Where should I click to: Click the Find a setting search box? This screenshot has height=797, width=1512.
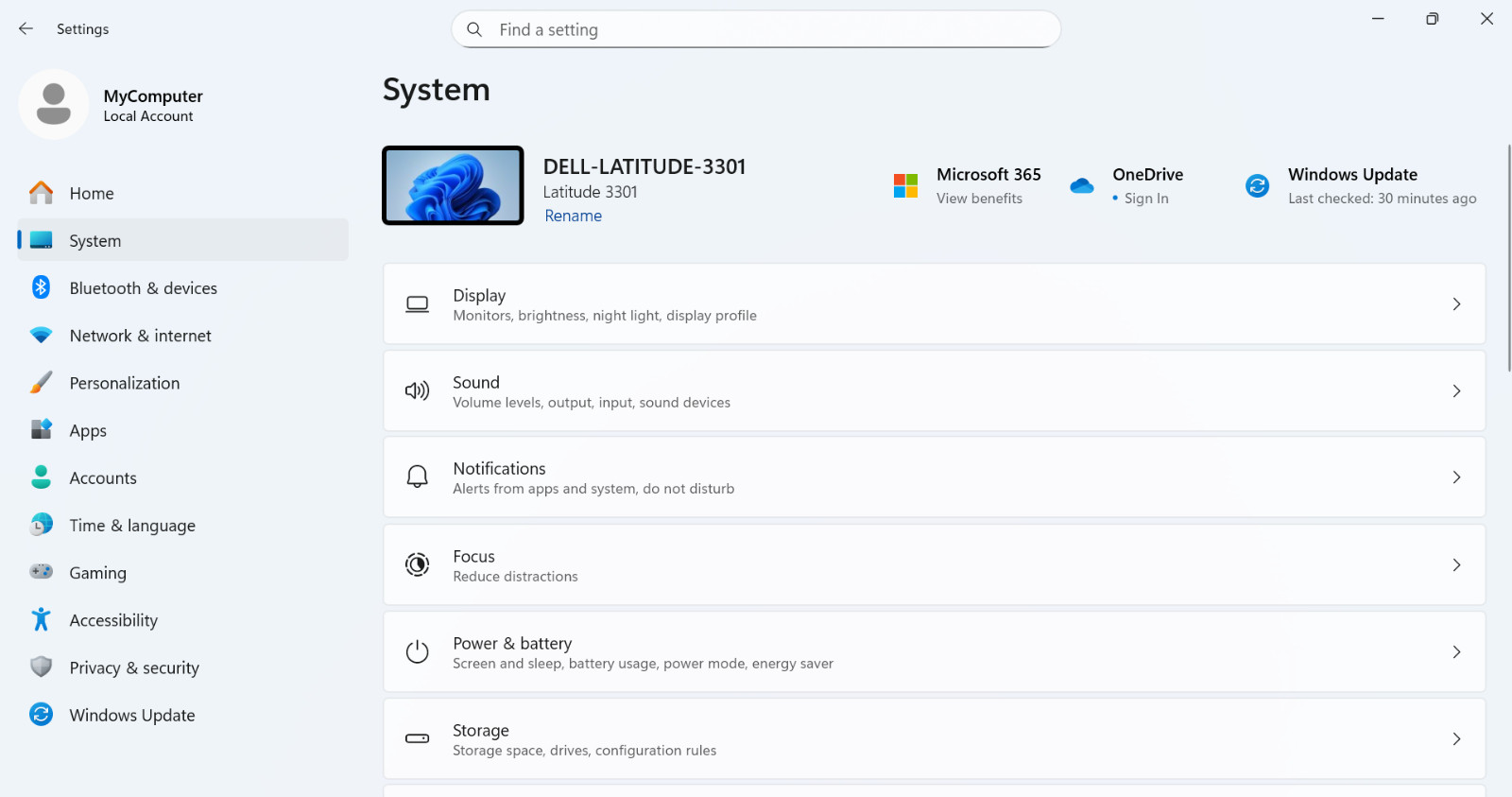click(x=756, y=29)
